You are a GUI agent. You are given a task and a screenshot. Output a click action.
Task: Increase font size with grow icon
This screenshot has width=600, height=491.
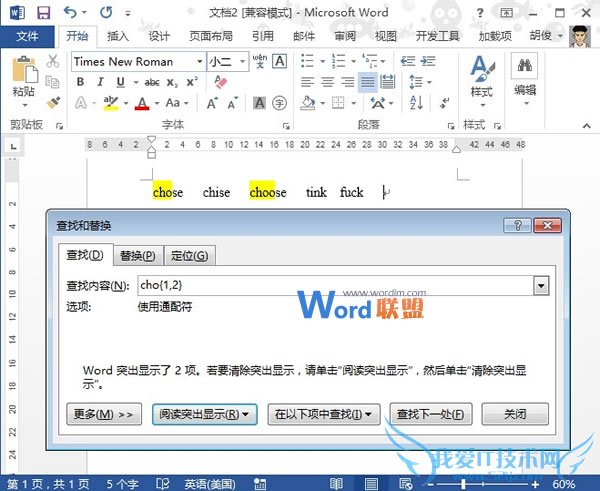pos(212,103)
